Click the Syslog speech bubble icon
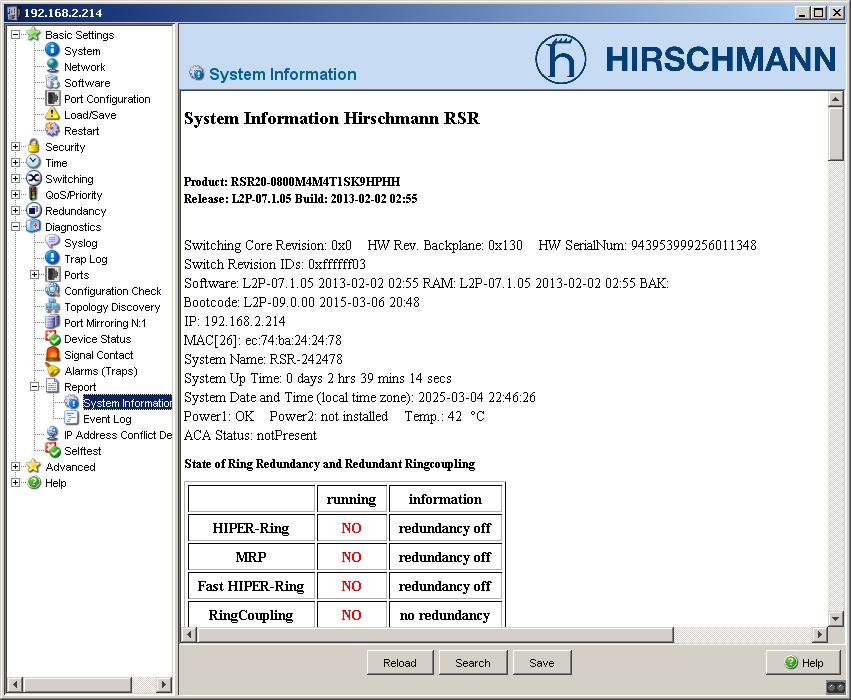 pyautogui.click(x=53, y=242)
